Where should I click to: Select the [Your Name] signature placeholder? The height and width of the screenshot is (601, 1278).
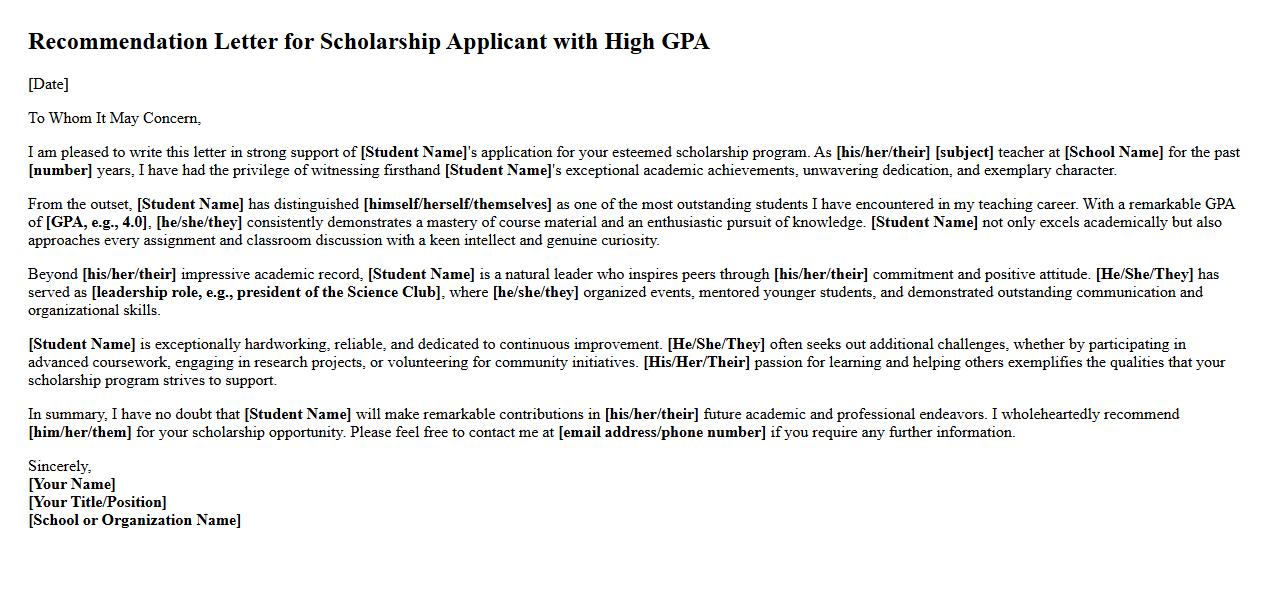click(72, 484)
